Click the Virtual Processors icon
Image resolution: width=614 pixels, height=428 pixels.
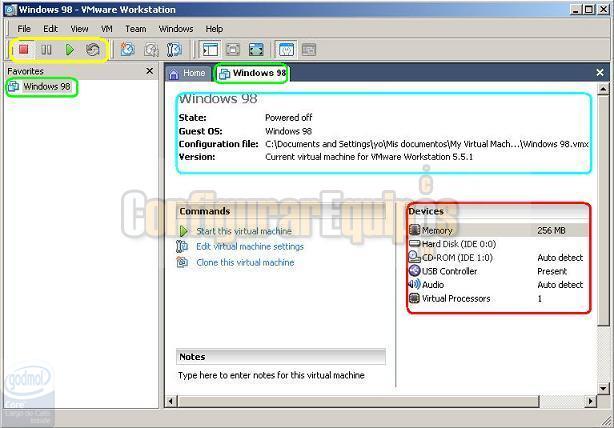point(414,298)
